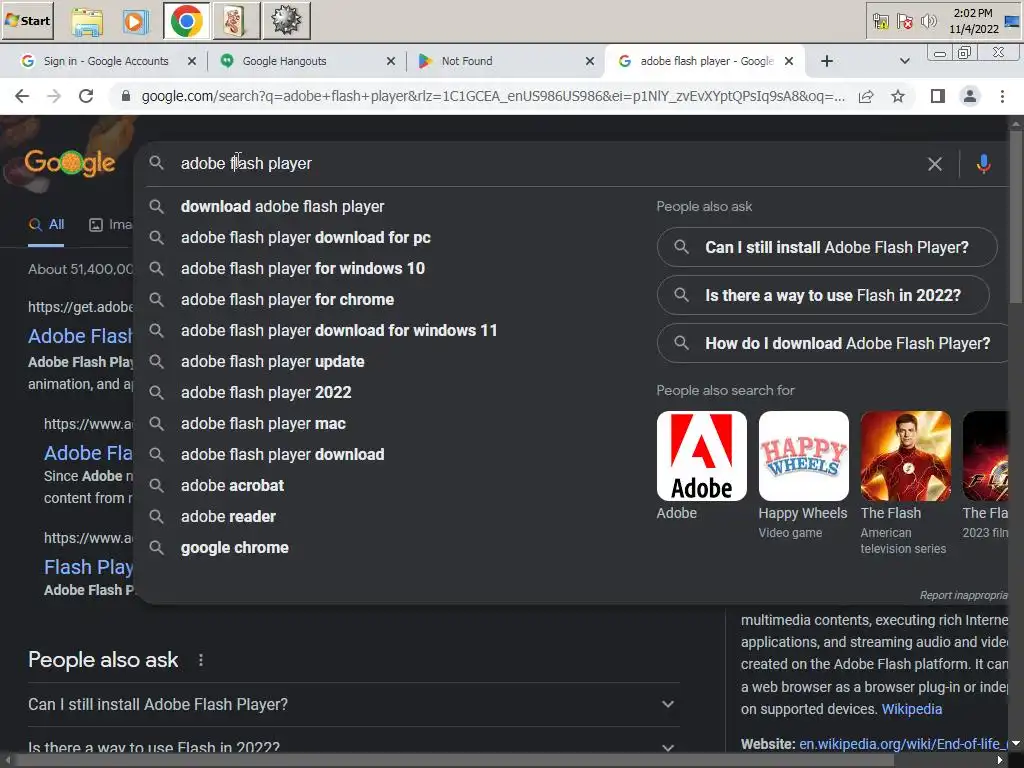This screenshot has height=768, width=1024.
Task: Click Is there a way to use Flash in 2022 chip
Action: (823, 295)
